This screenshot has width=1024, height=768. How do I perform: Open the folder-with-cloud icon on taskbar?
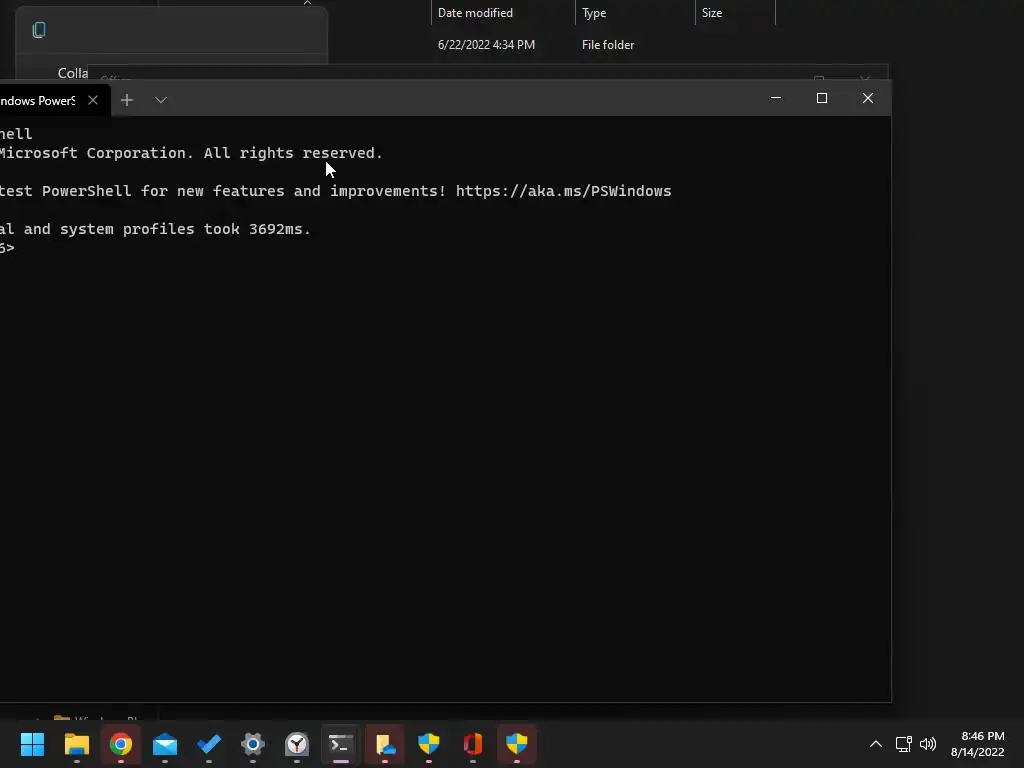tap(385, 744)
